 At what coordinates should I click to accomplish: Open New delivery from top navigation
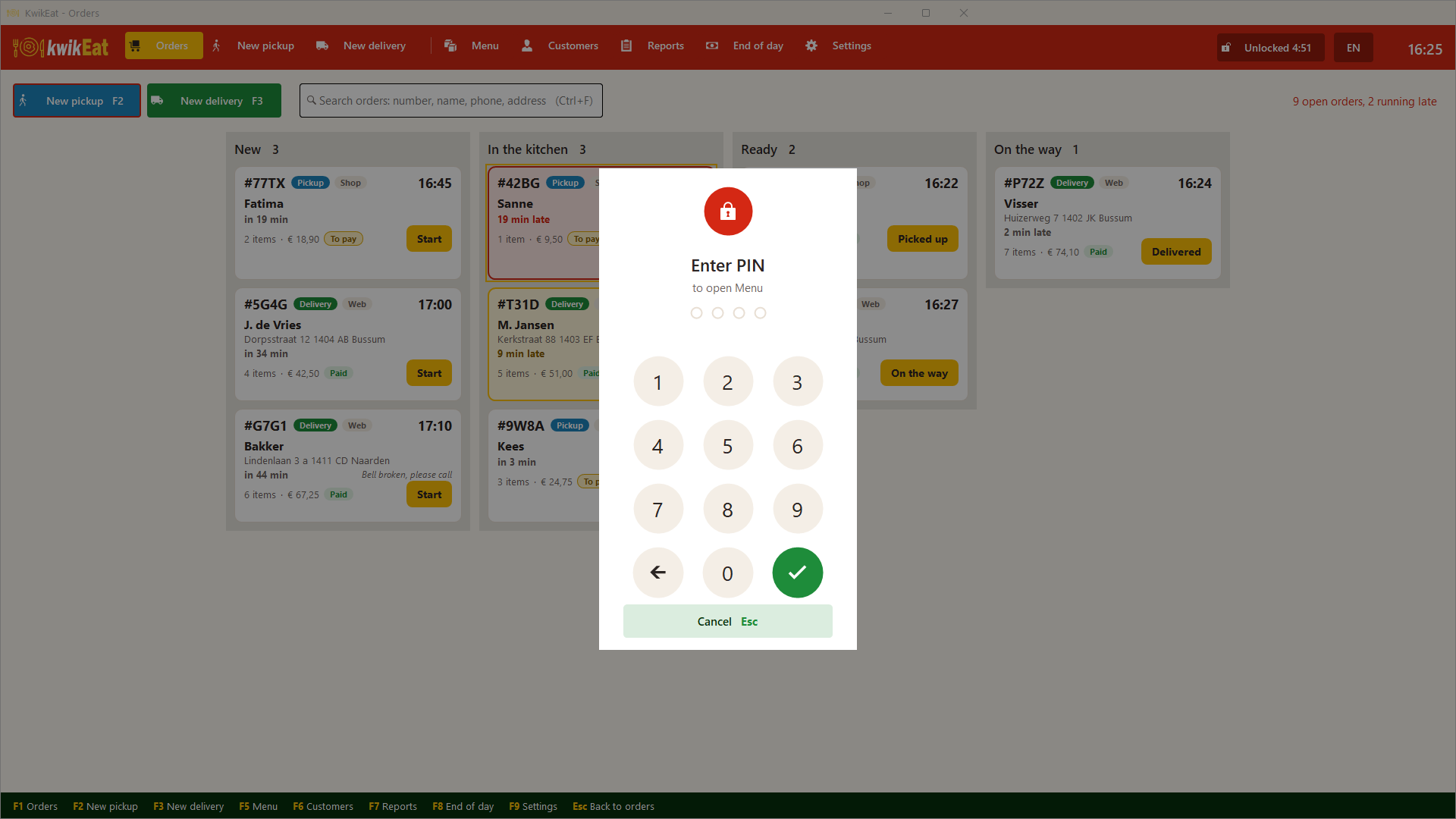(x=362, y=45)
